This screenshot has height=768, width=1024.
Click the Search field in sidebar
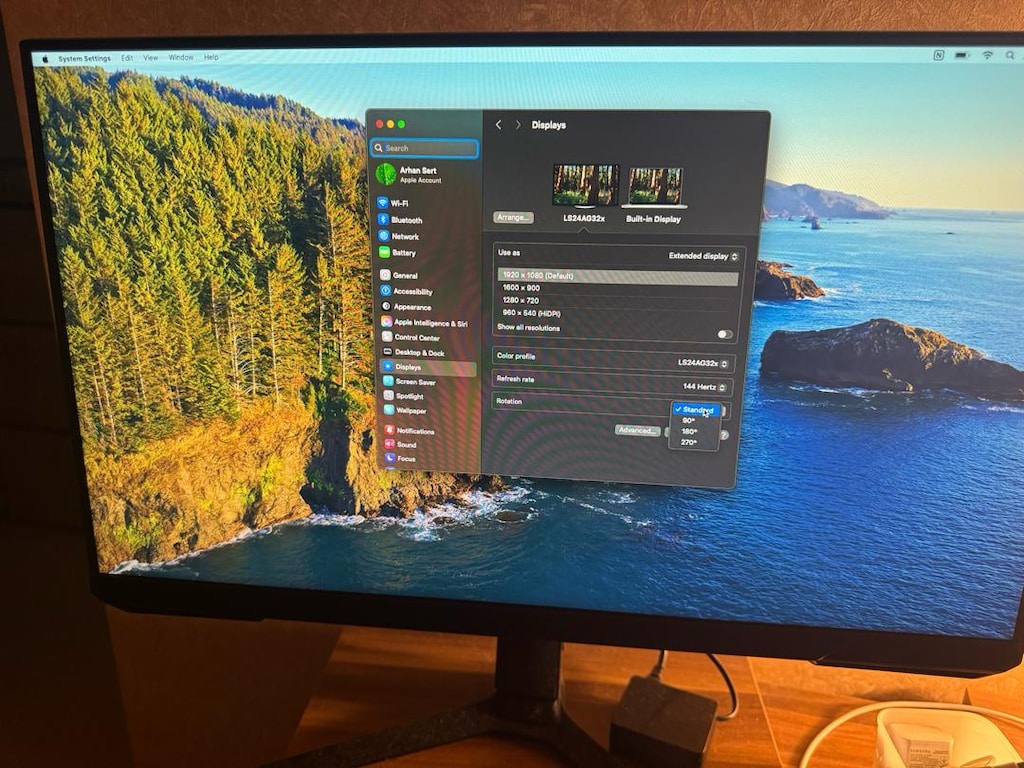pos(424,148)
